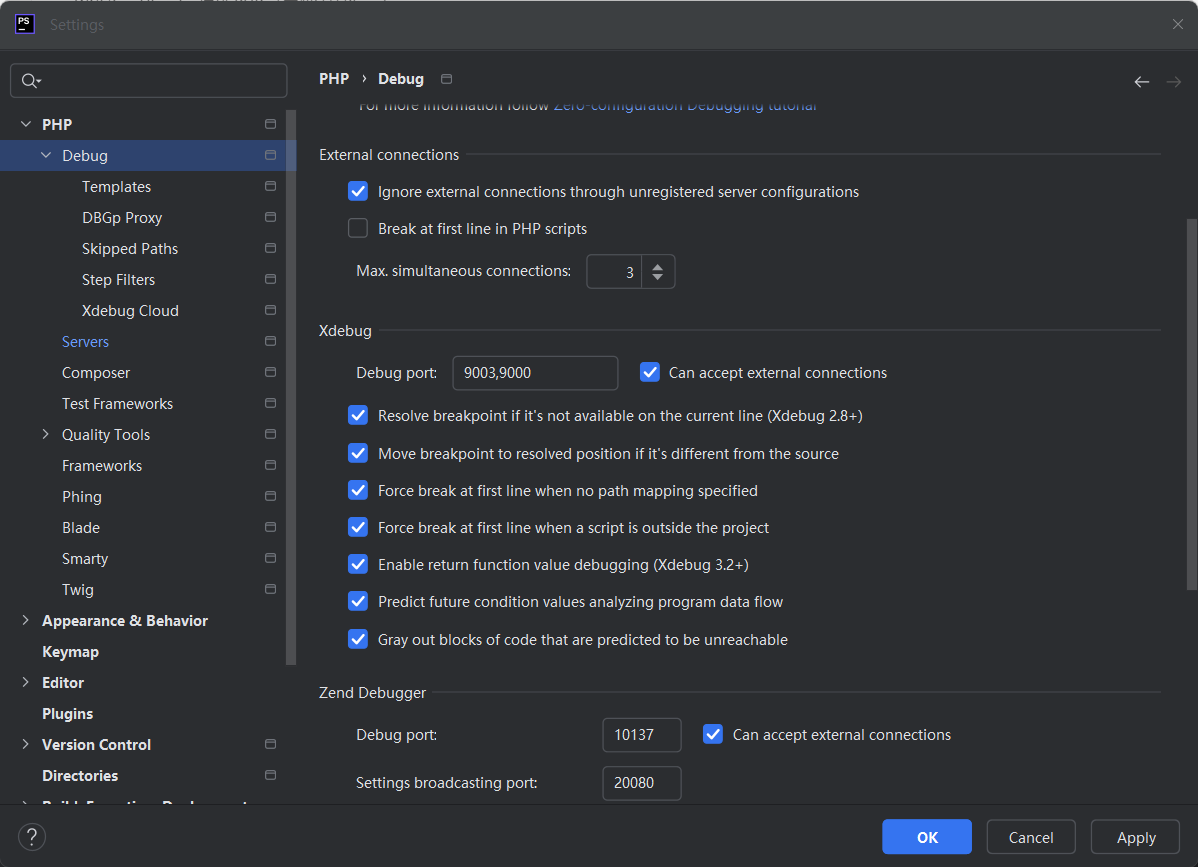Go forward with the right arrow icon
This screenshot has width=1198, height=867.
[x=1174, y=82]
